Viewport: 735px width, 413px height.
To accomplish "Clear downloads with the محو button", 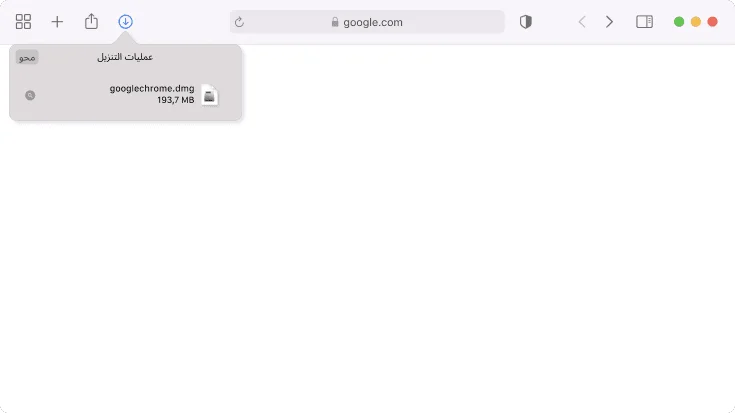I will coord(27,57).
